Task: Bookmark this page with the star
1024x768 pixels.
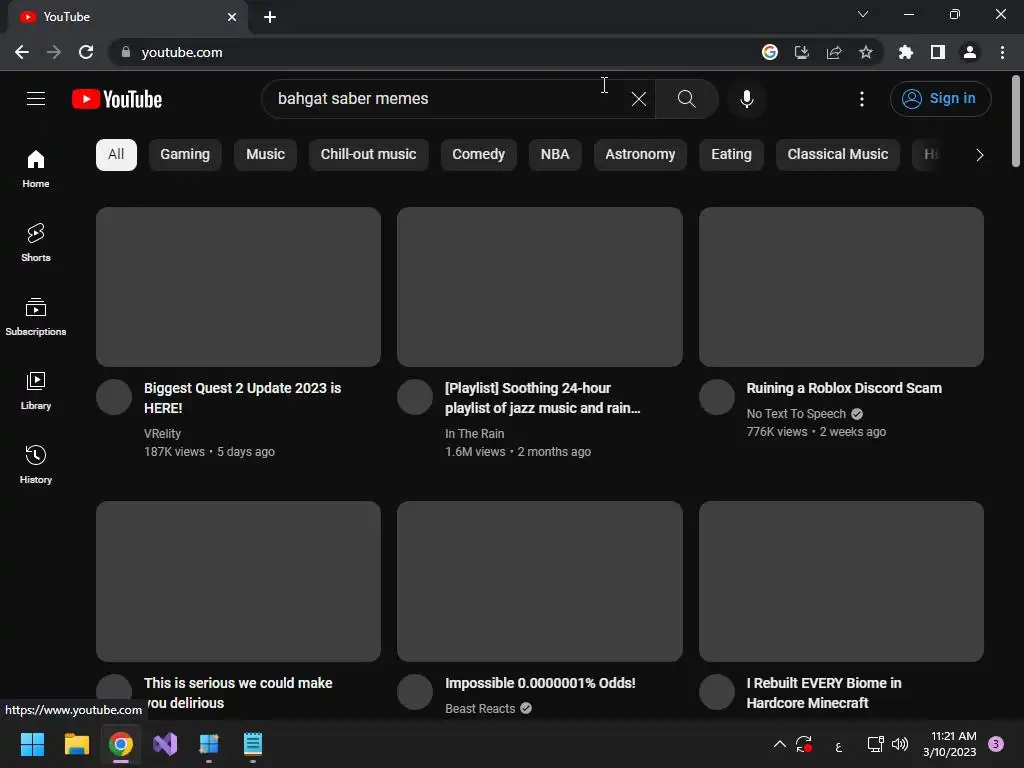Action: (866, 52)
